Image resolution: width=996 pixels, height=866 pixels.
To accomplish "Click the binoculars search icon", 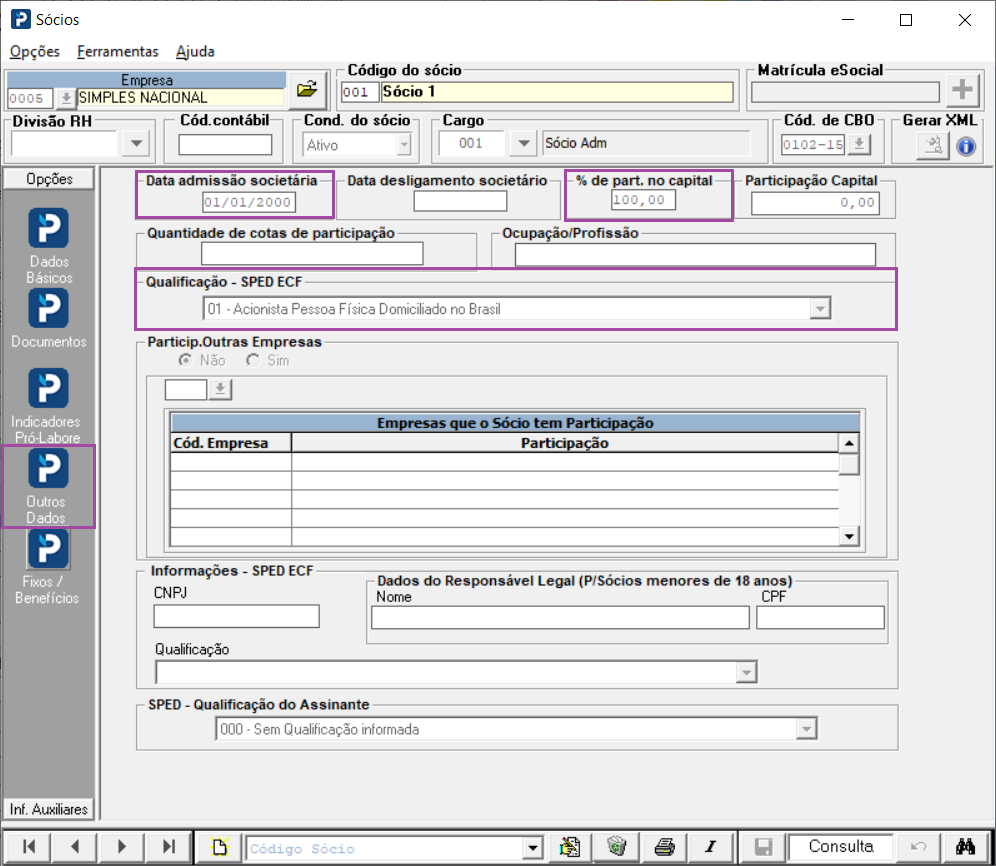I will tap(965, 847).
